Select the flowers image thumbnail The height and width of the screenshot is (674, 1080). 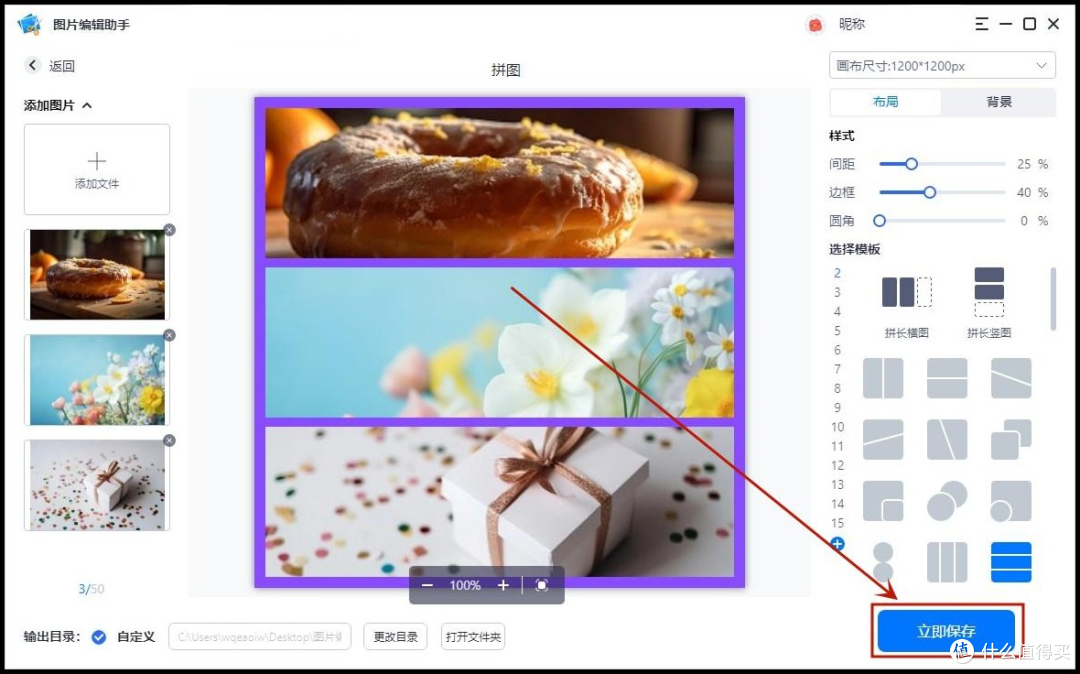(97, 380)
